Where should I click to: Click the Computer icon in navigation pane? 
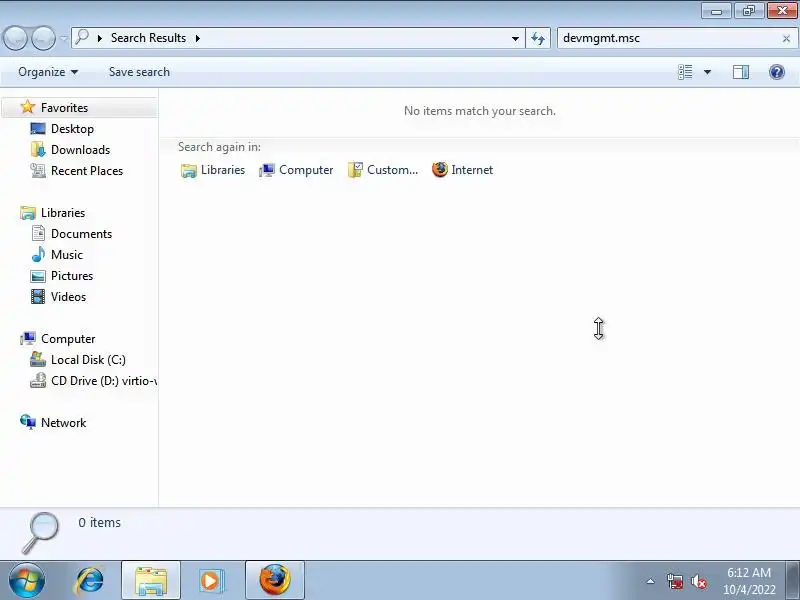pyautogui.click(x=28, y=338)
